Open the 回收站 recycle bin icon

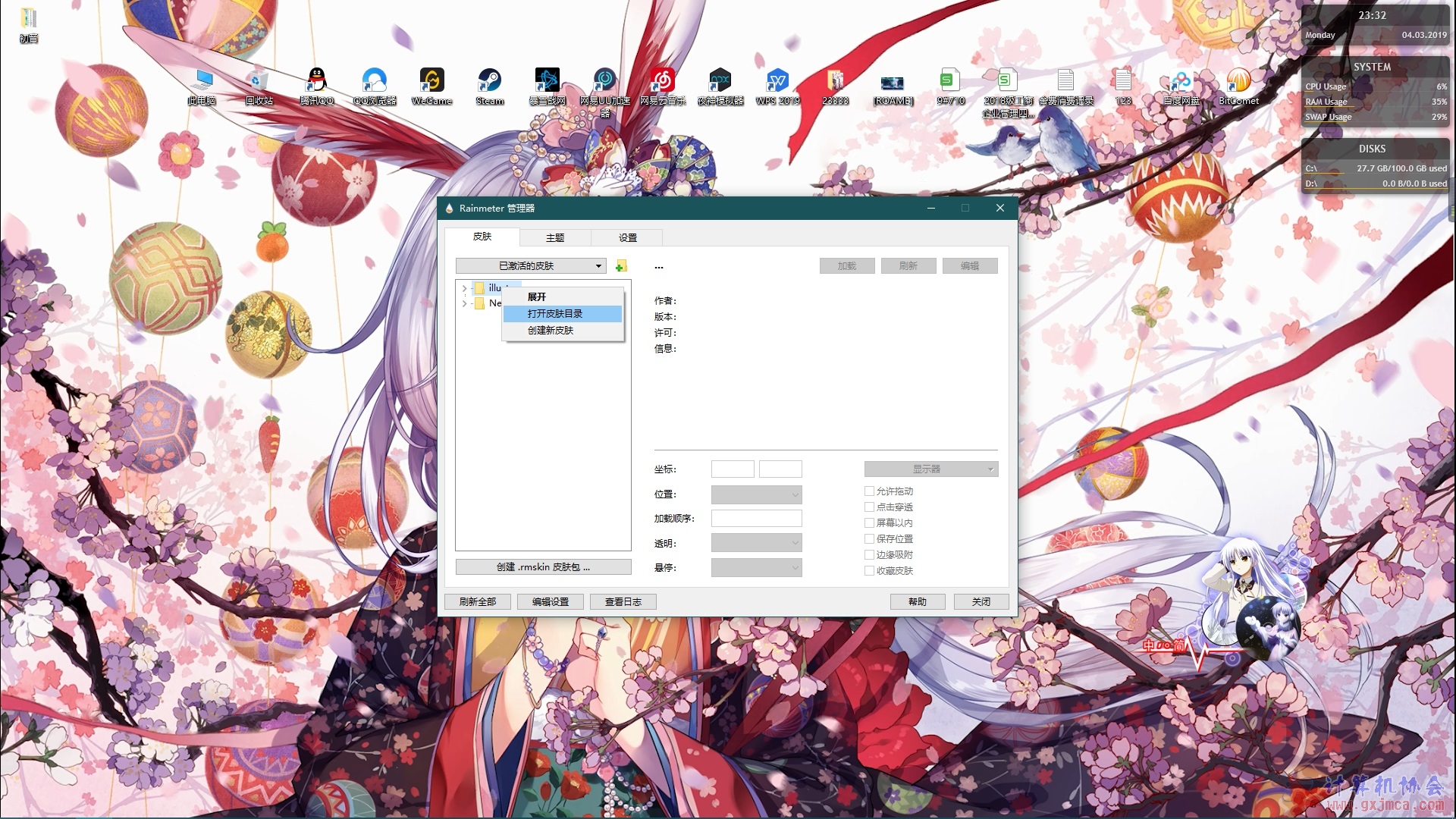coord(259,86)
